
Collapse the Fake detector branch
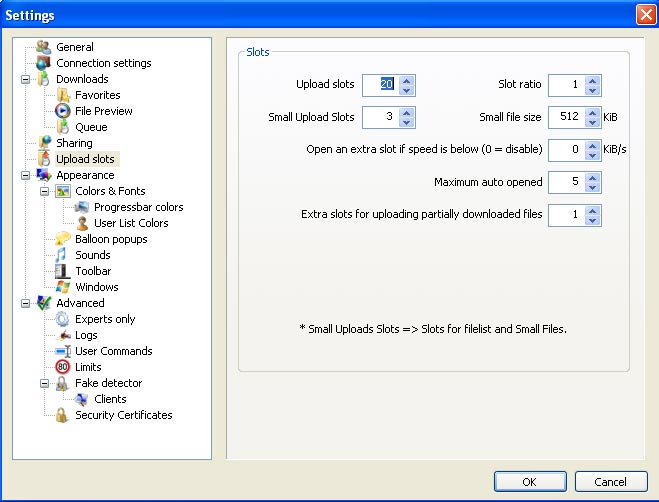point(45,383)
